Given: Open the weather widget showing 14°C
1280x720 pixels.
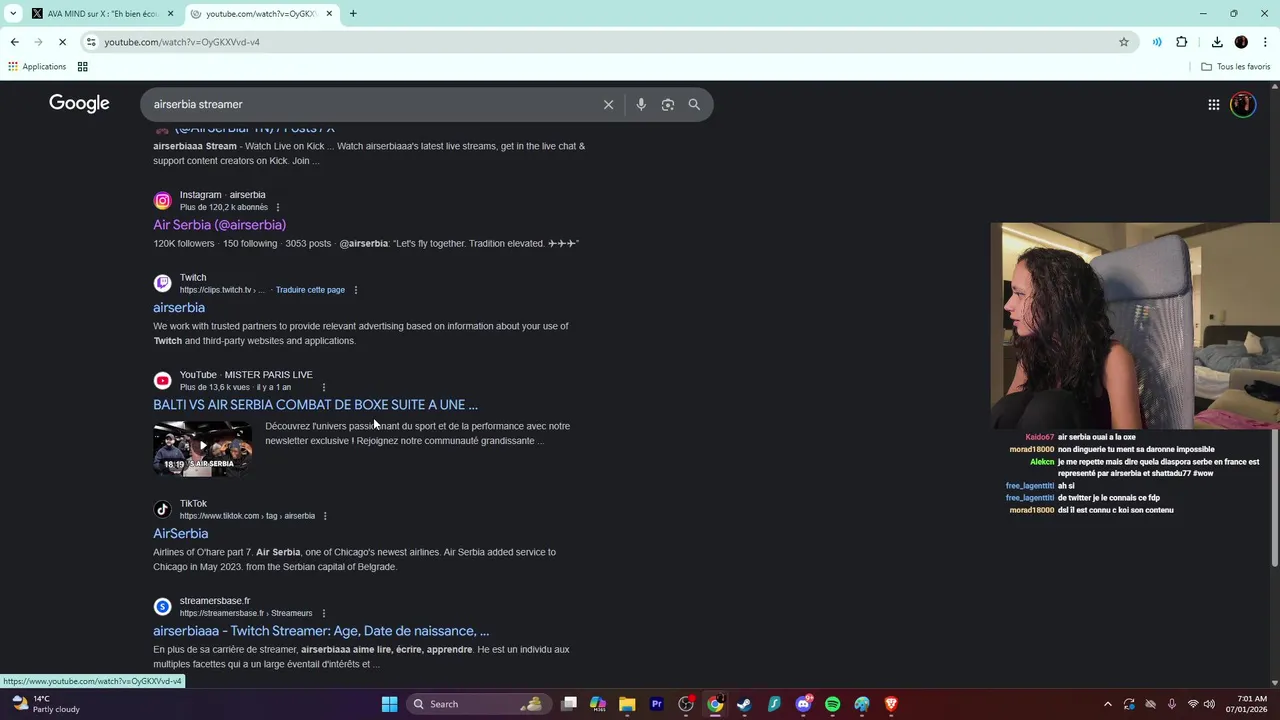Looking at the screenshot, I should point(46,704).
